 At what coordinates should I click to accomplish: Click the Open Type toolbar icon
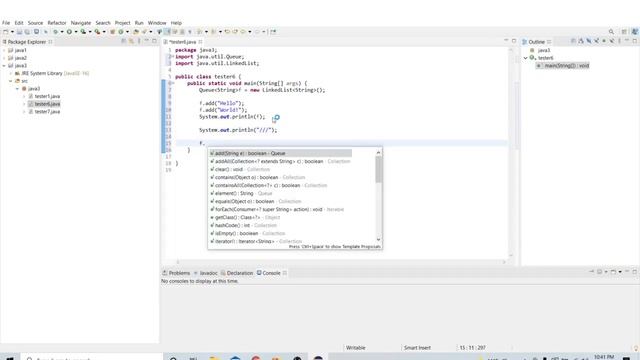pyautogui.click(x=136, y=32)
